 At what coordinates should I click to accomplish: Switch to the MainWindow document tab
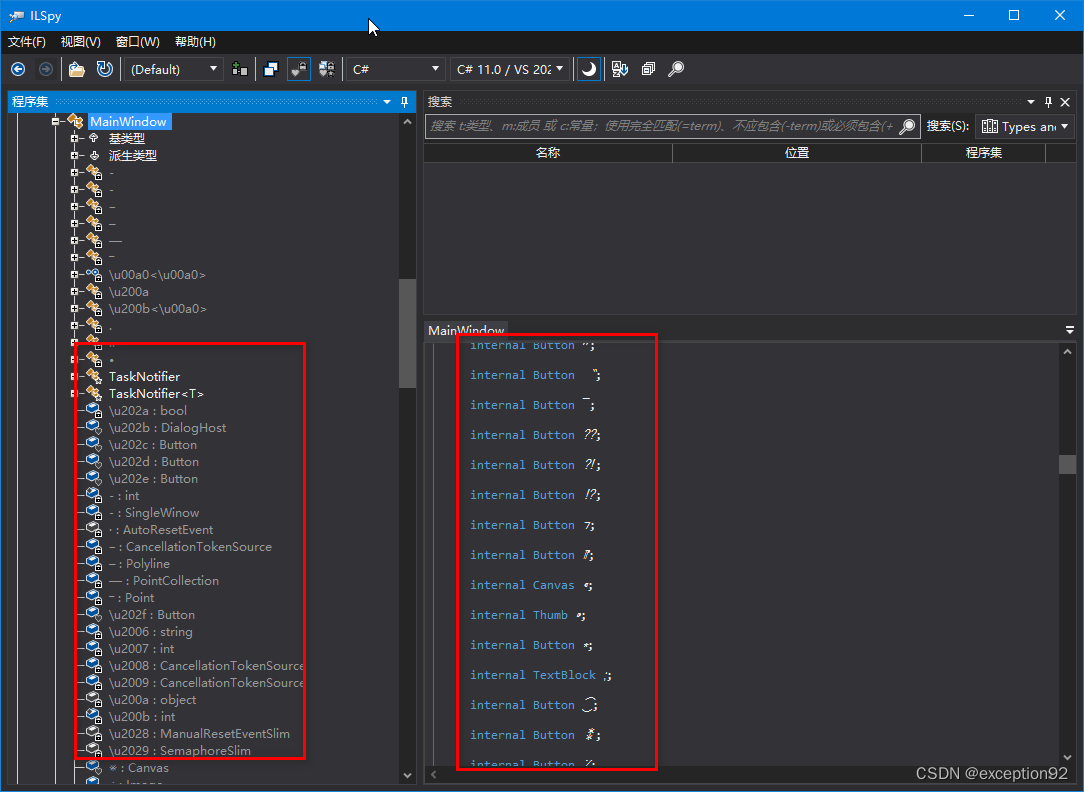(466, 330)
